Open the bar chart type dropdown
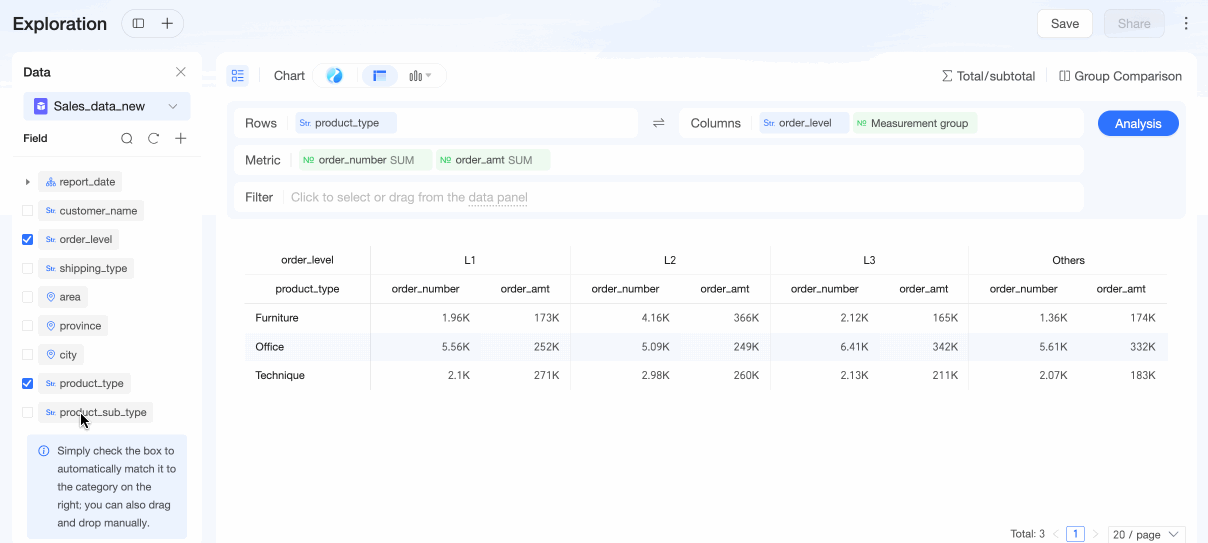This screenshot has width=1208, height=543. pos(421,76)
